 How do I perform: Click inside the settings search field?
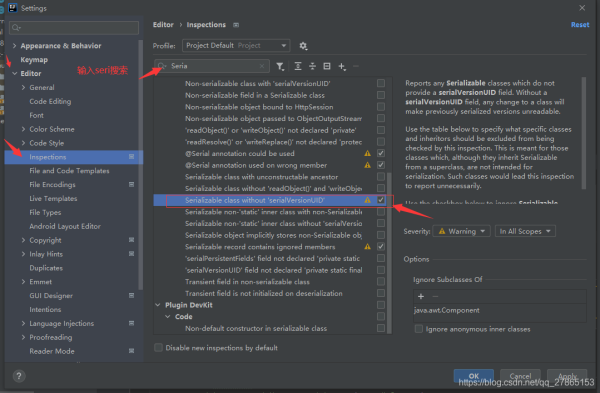(74, 28)
